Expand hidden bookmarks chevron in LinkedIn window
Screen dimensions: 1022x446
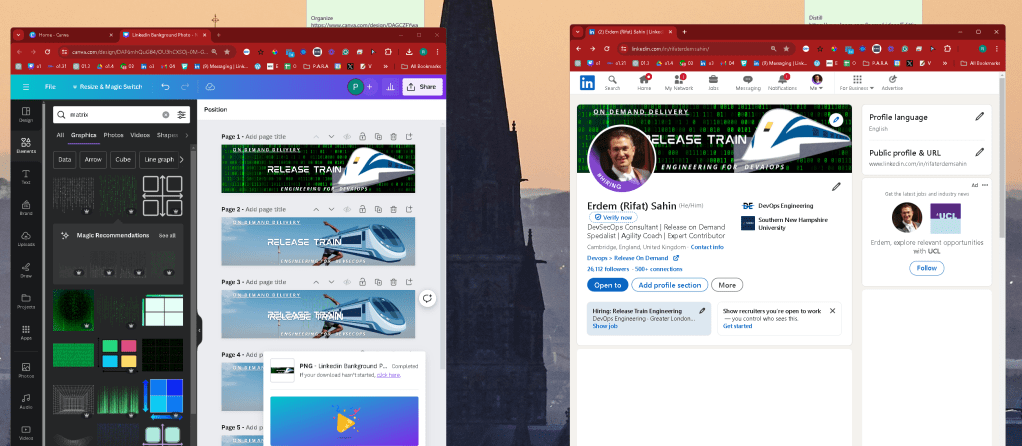pos(946,63)
